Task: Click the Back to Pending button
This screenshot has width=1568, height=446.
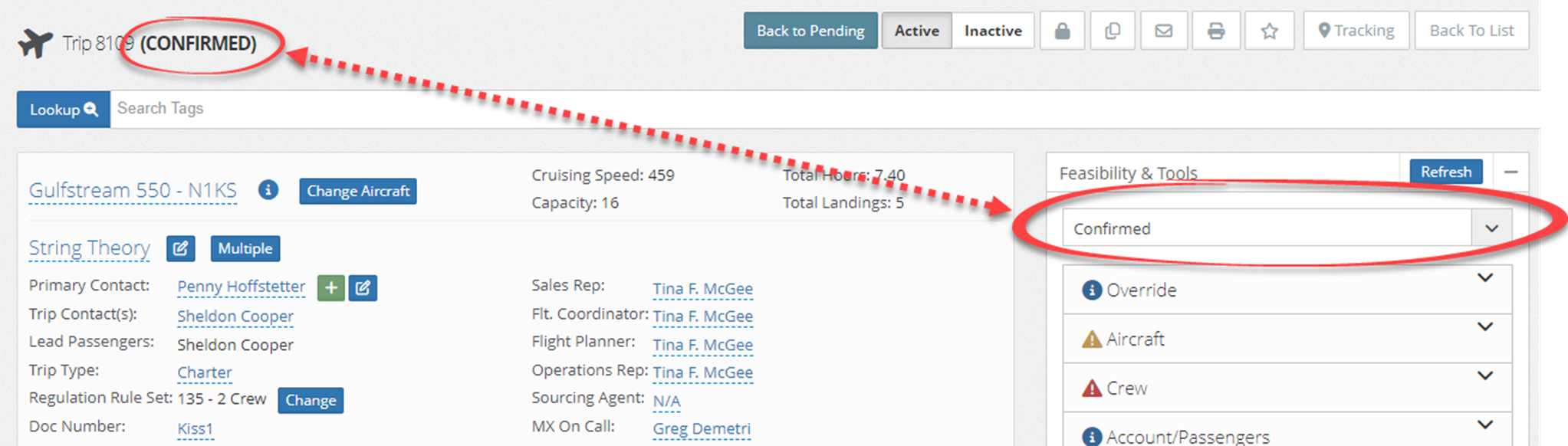Action: (810, 31)
